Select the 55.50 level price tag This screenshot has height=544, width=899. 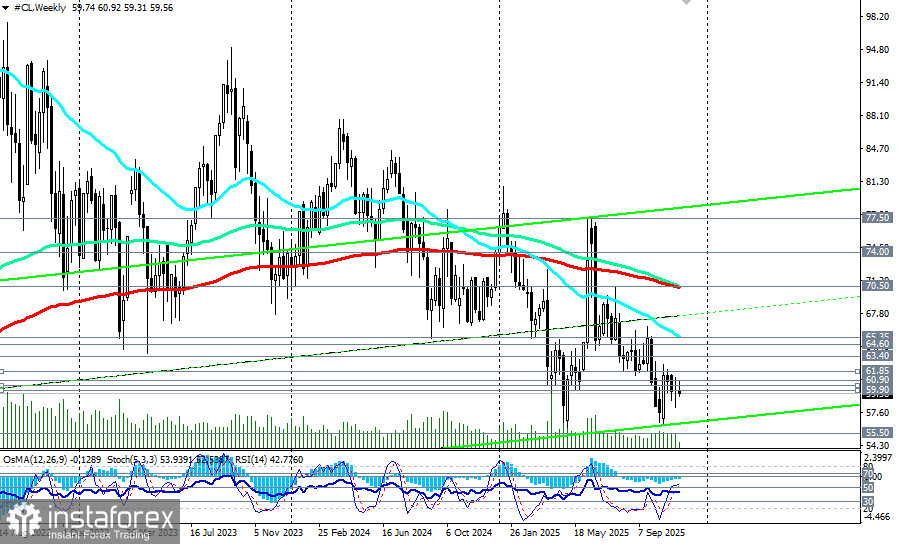[x=877, y=433]
